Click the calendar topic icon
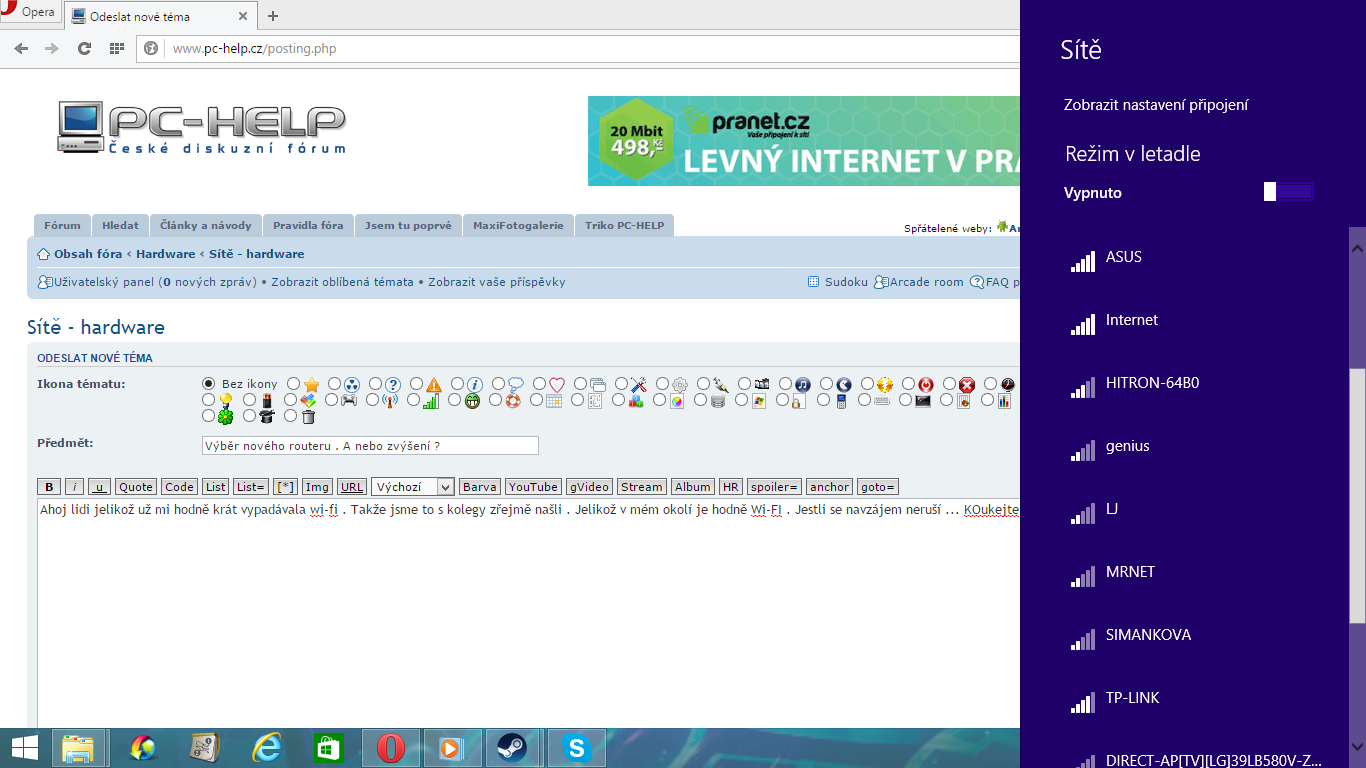 [x=554, y=401]
